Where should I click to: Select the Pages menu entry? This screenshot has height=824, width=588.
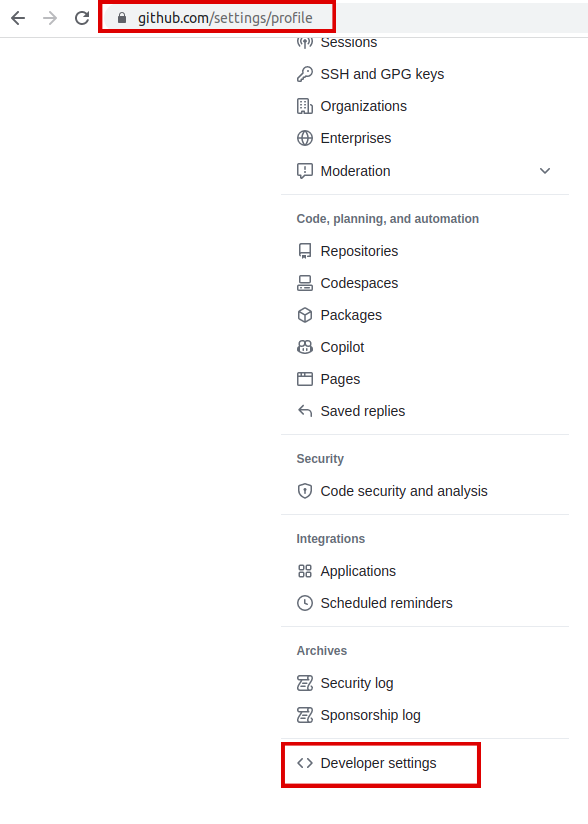pos(341,379)
